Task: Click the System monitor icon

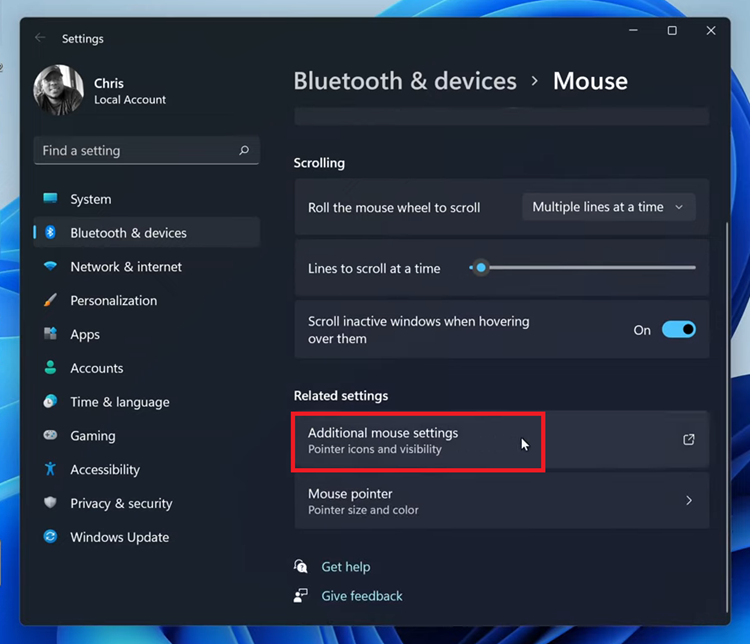Action: coord(50,199)
